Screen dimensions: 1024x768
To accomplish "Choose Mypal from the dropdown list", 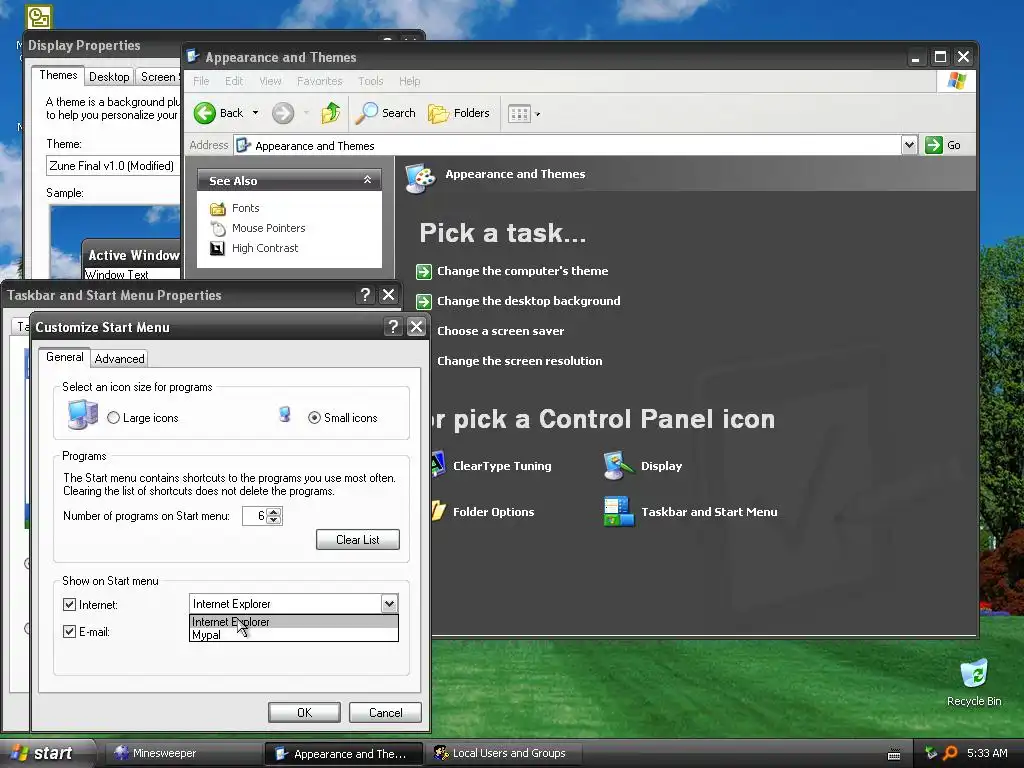I will [x=294, y=635].
